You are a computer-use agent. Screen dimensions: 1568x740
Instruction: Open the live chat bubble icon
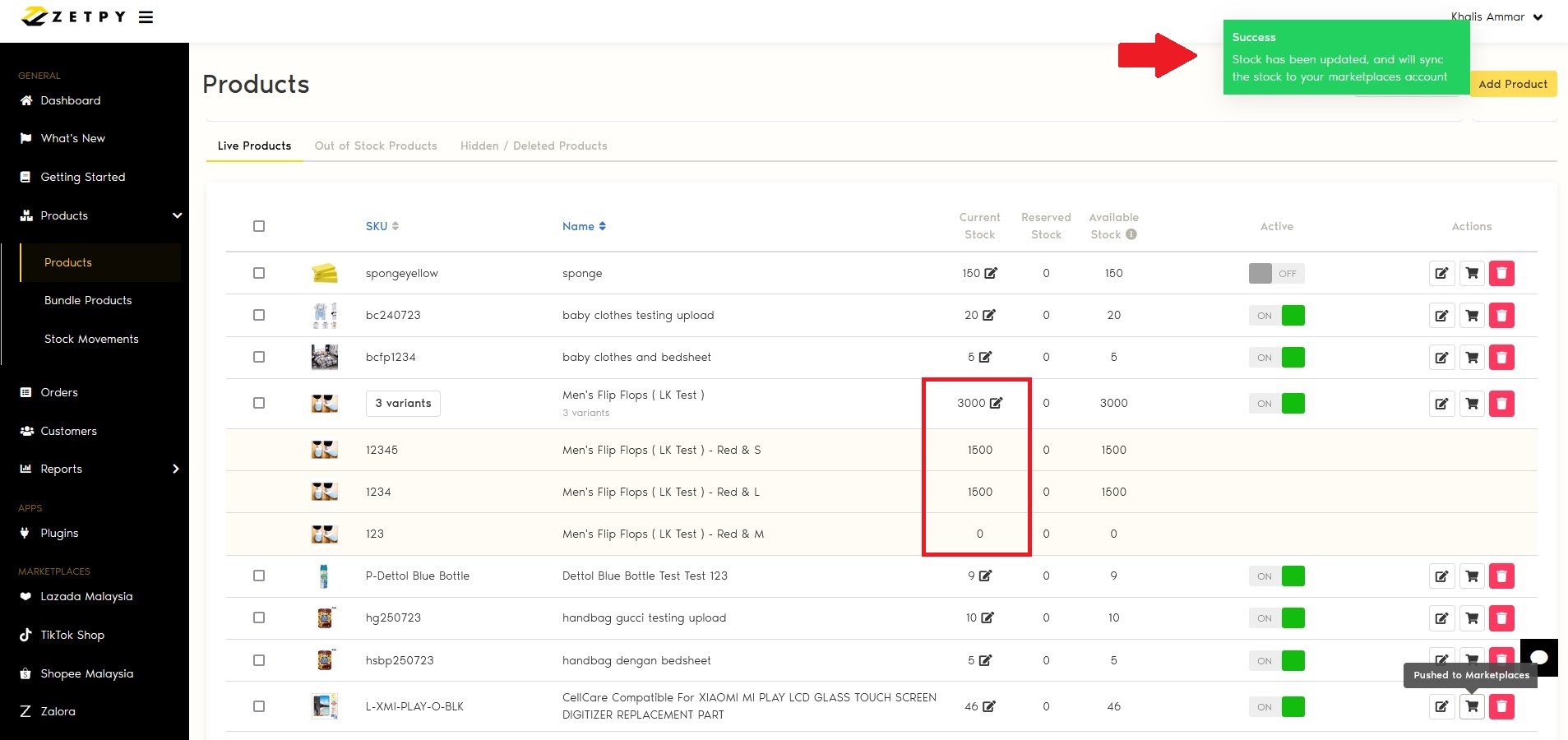1538,657
